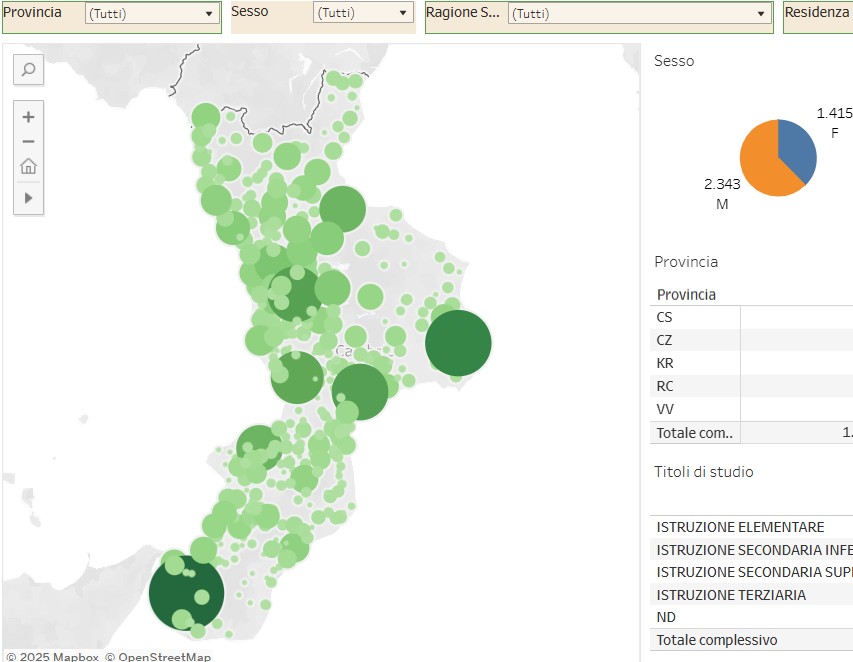The width and height of the screenshot is (853, 662).
Task: Open the map search tool
Action: [28, 70]
